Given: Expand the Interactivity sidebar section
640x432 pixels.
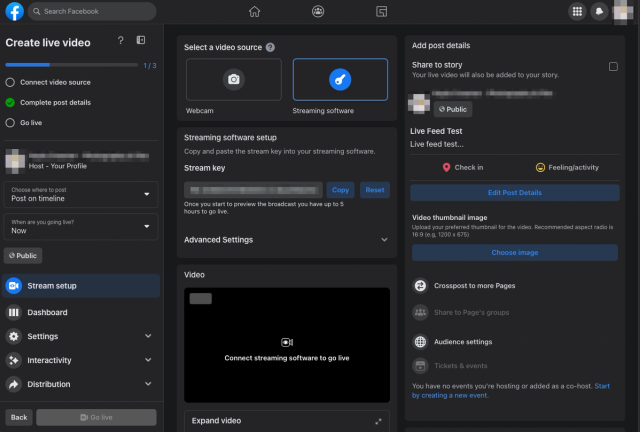Looking at the screenshot, I should click(81, 360).
